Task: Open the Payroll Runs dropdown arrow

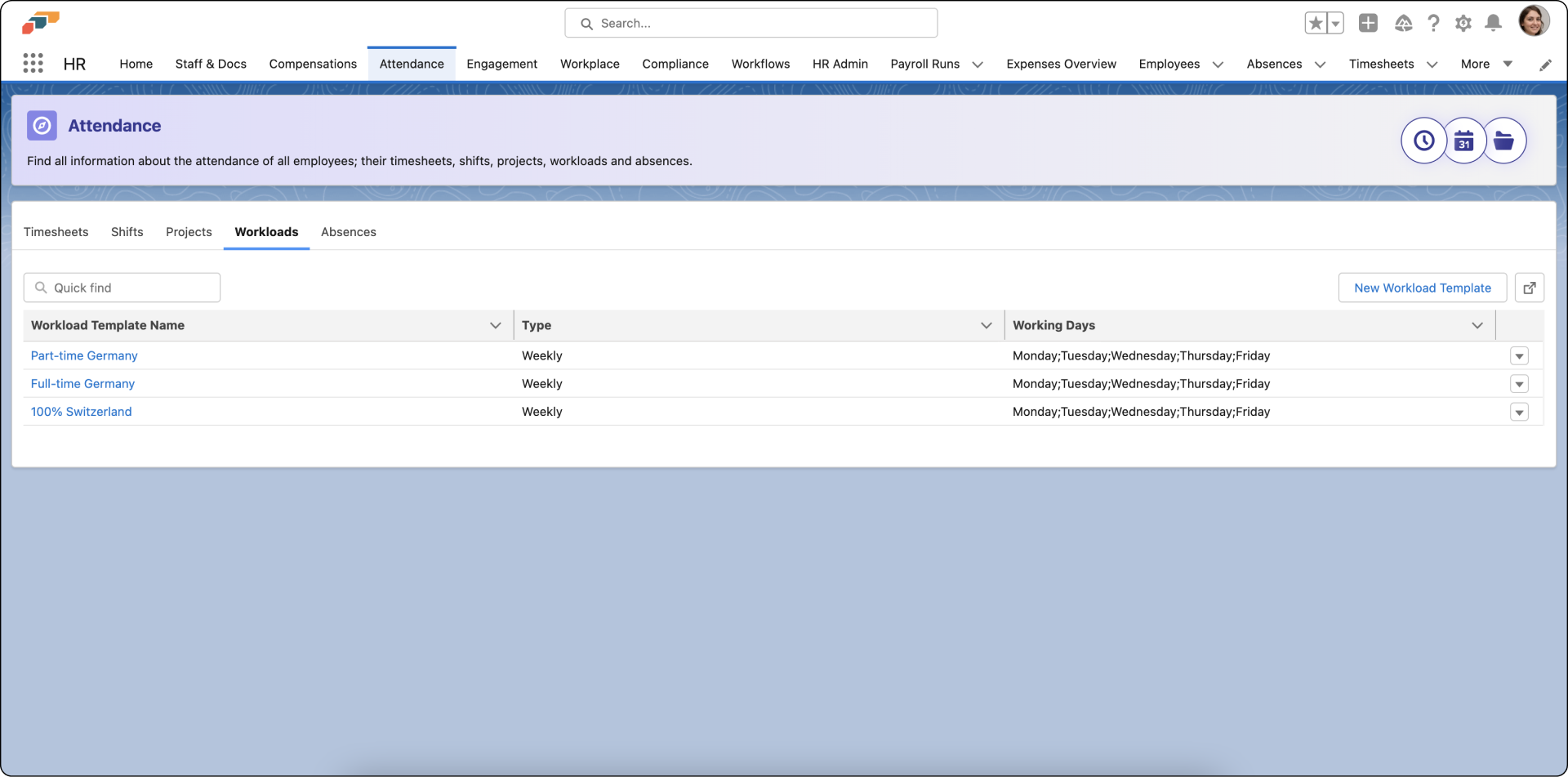Action: point(978,64)
